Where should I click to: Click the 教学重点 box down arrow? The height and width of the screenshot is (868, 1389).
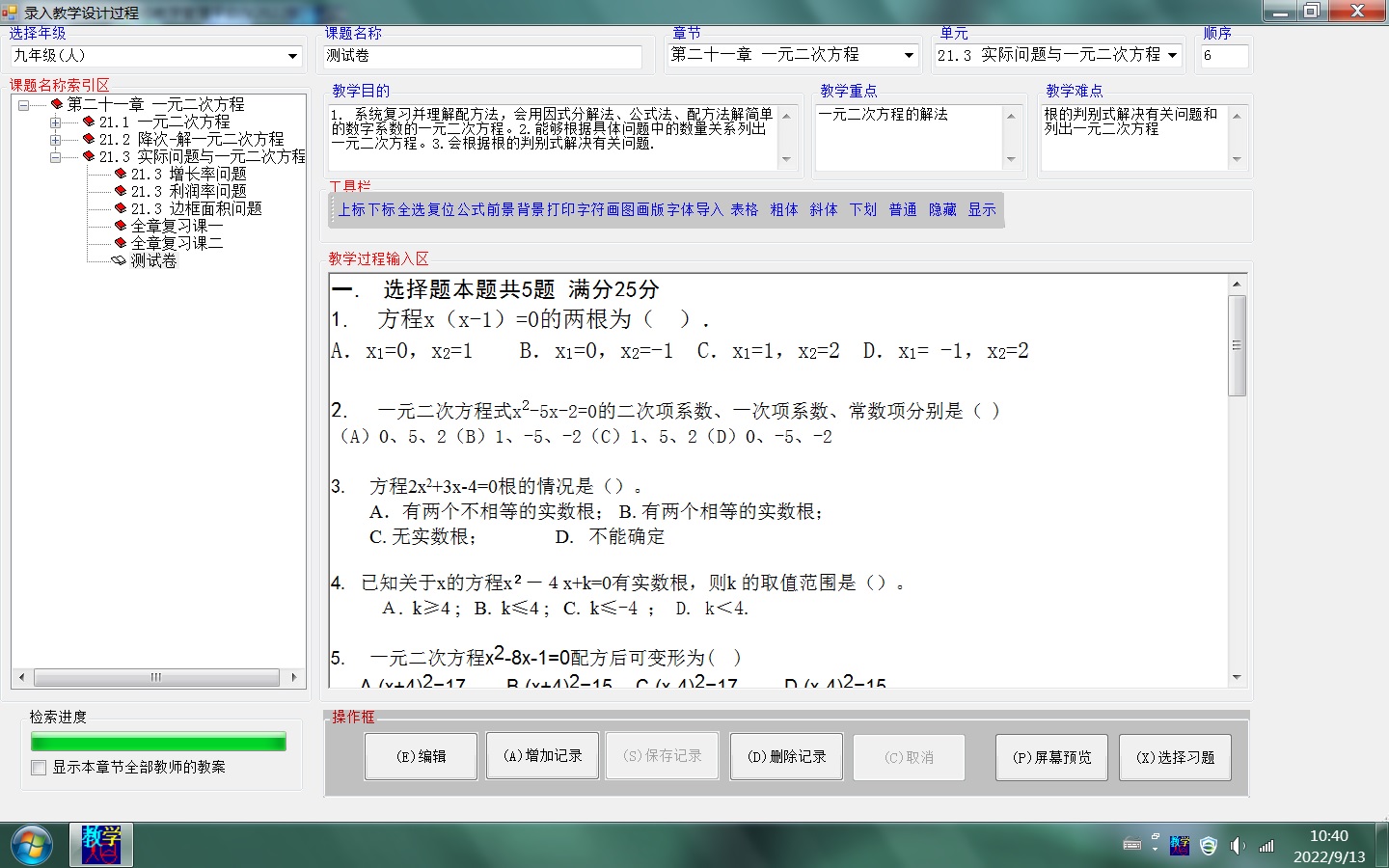click(1011, 159)
